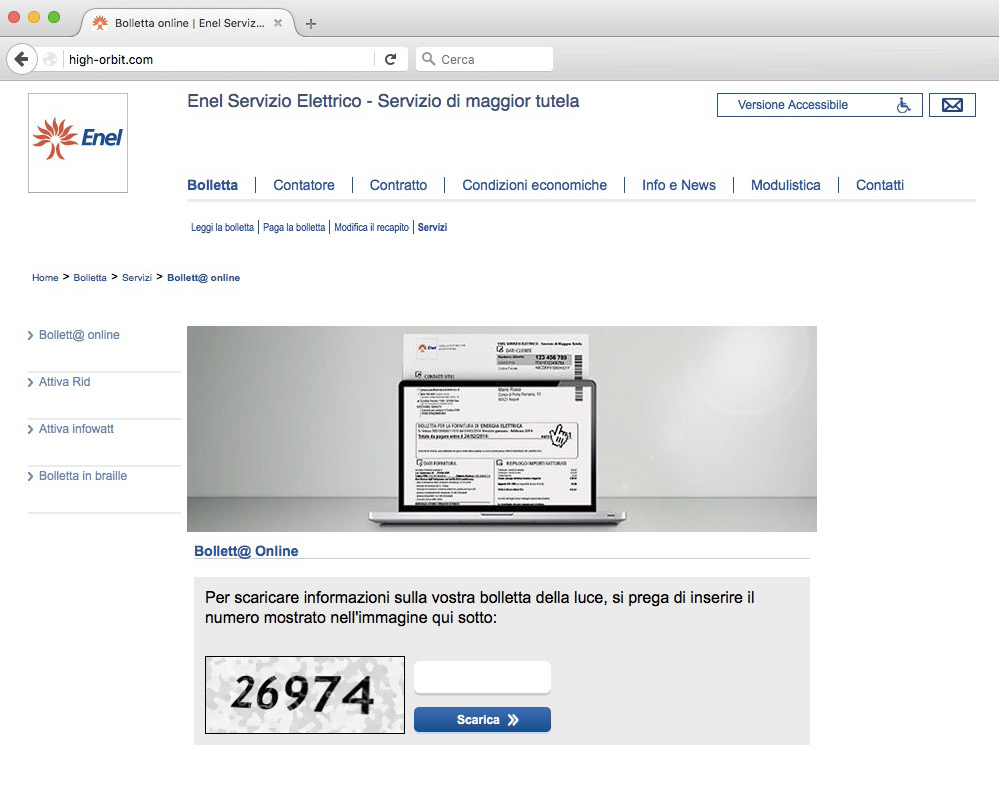
Task: Go to Info e News section
Action: tap(678, 185)
